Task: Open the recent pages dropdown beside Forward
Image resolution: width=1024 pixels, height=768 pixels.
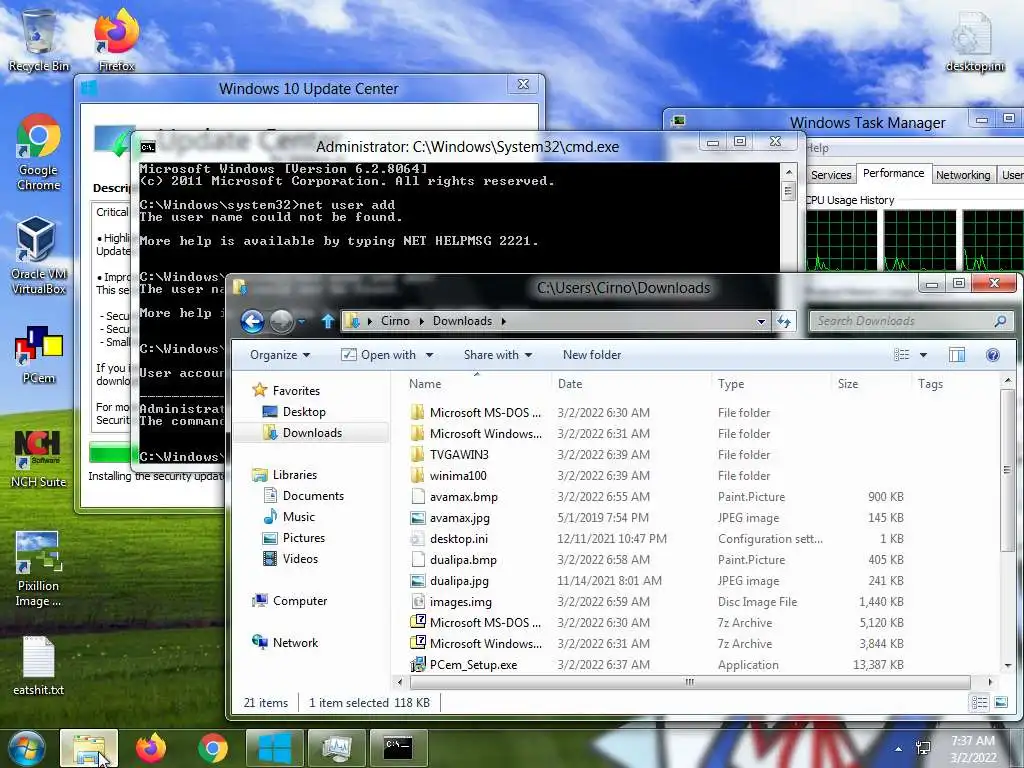Action: point(302,321)
